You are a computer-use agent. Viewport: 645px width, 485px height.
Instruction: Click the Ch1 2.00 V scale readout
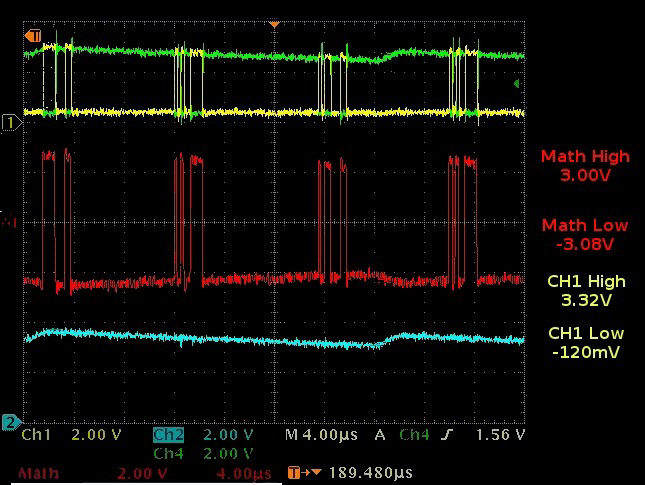[x=96, y=436]
